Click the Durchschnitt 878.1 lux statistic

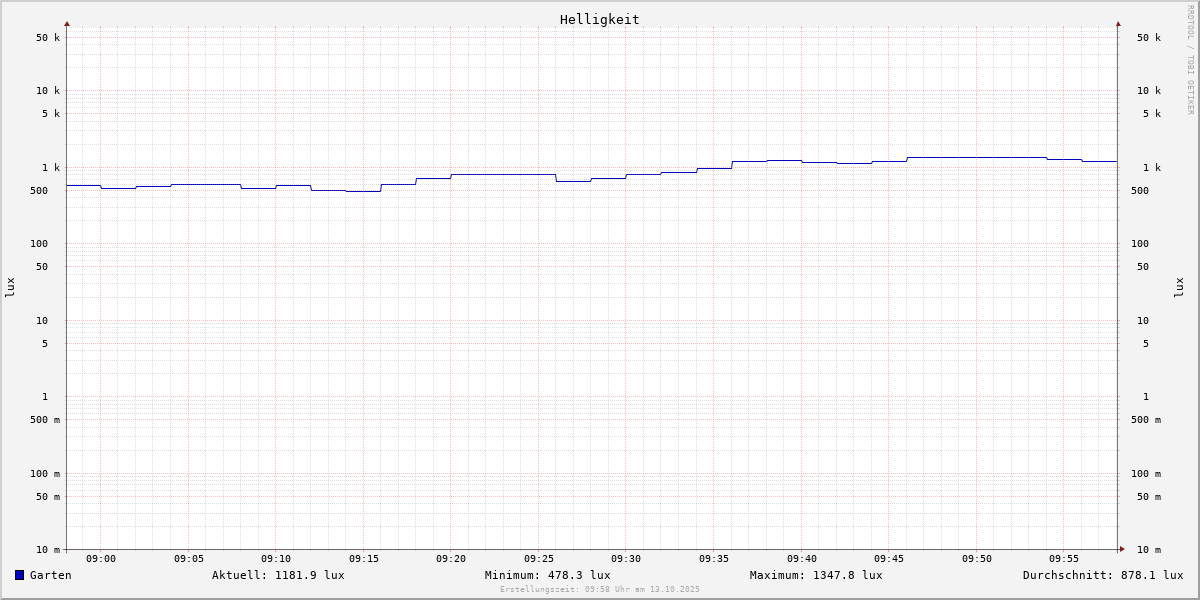click(x=1102, y=575)
